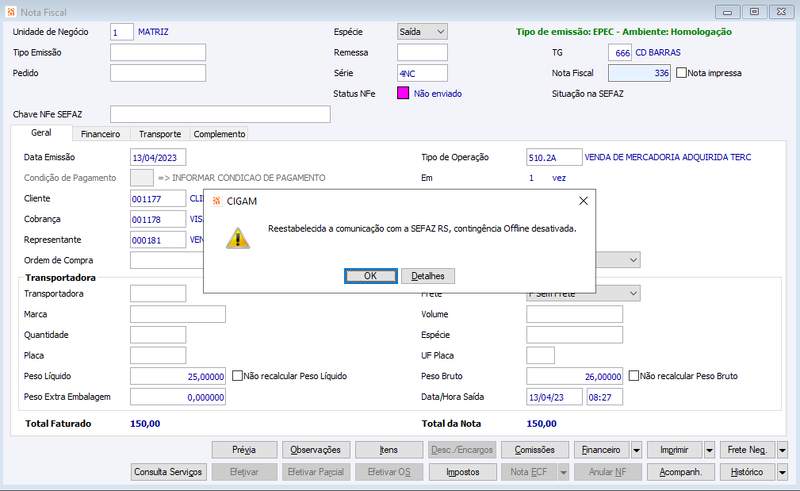Click the Acompanh. button
The height and width of the screenshot is (491, 800).
681,472
